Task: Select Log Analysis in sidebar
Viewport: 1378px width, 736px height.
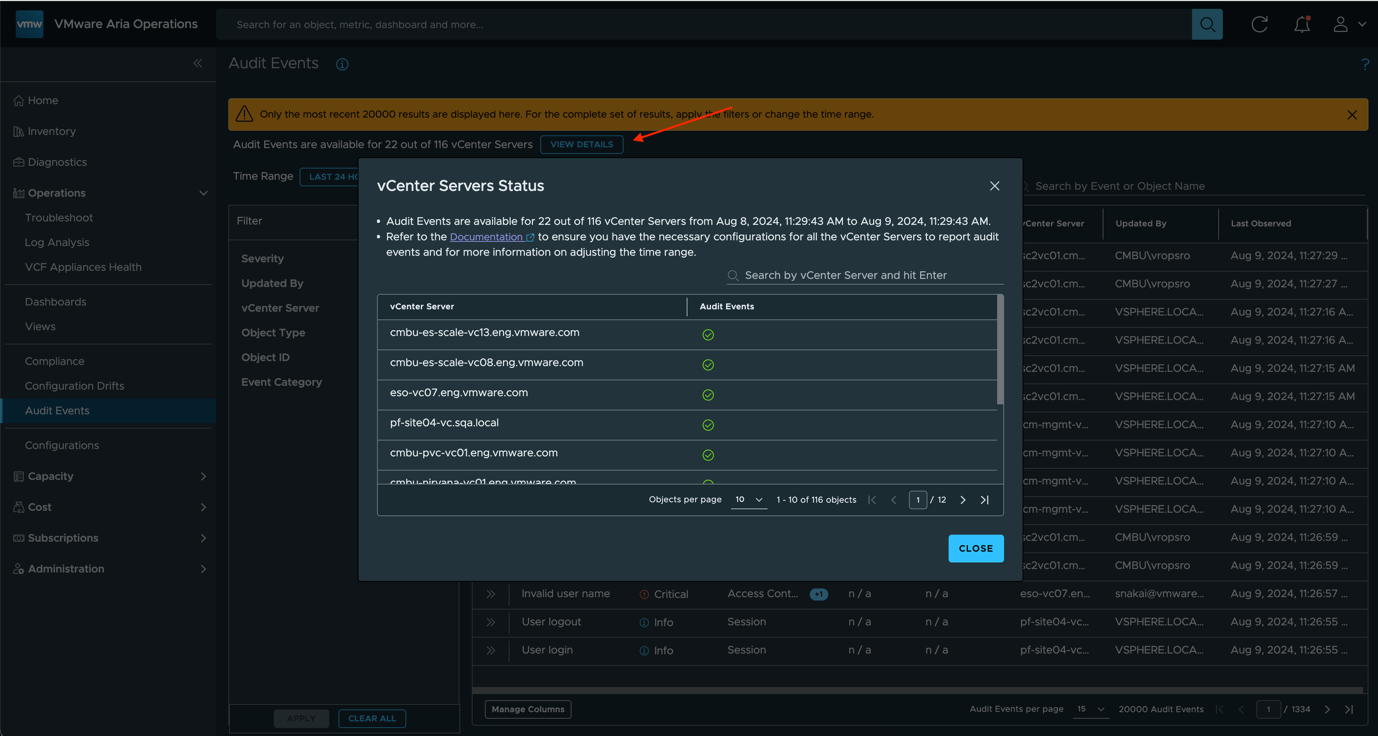Action: pos(57,243)
